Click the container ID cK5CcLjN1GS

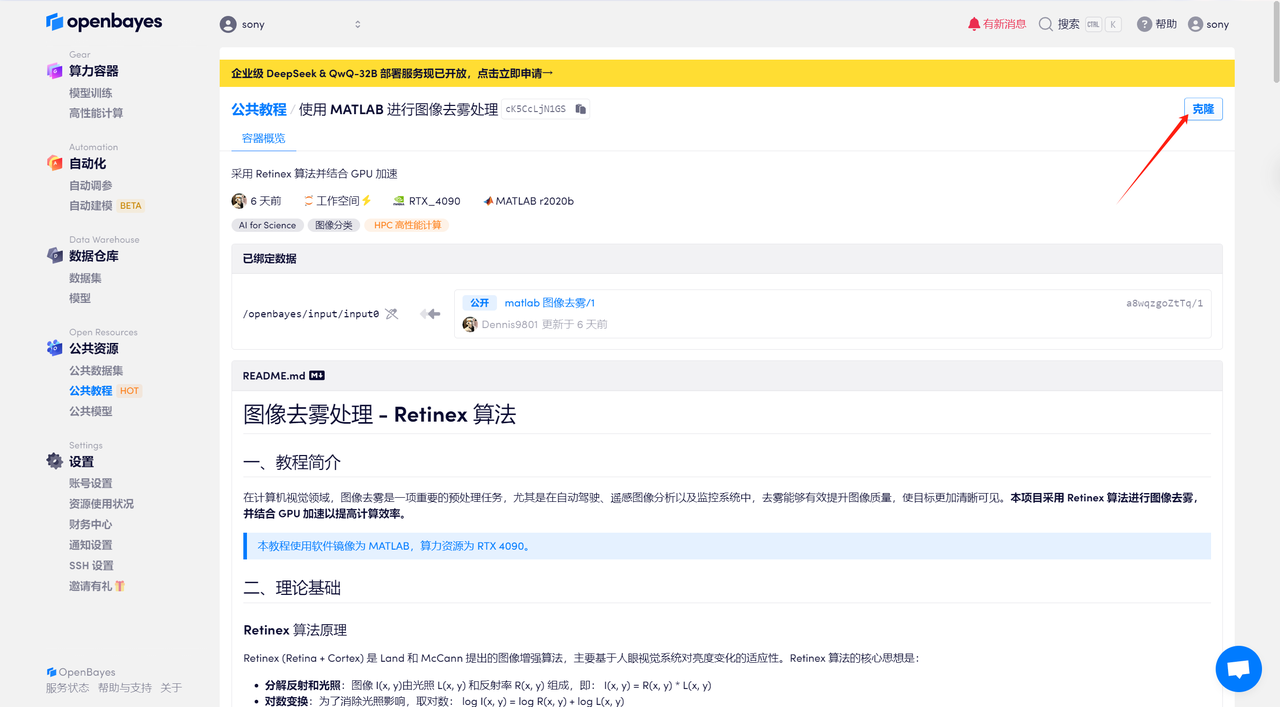coord(536,109)
